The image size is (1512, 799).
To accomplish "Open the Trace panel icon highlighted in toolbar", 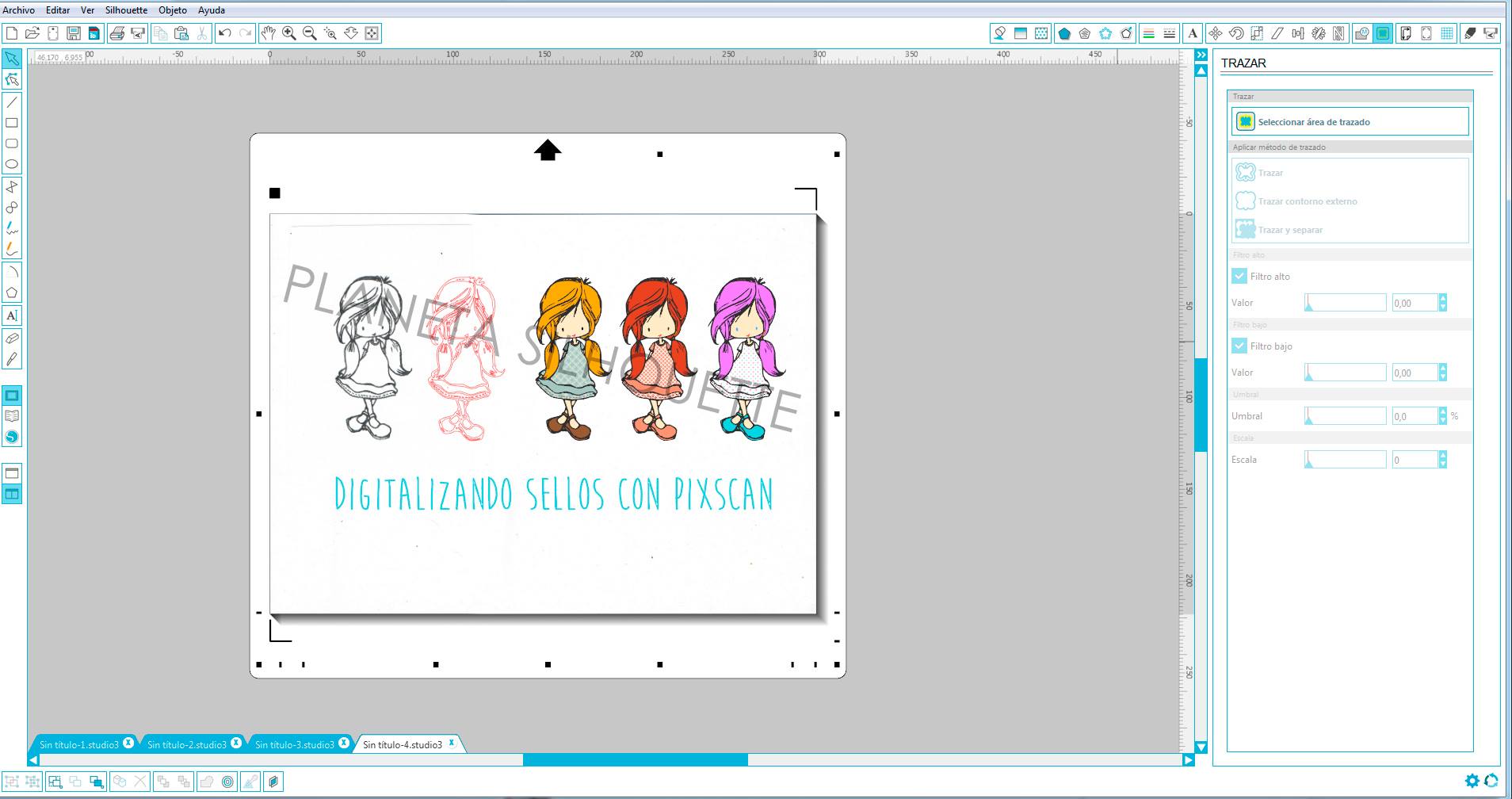I will click(x=1383, y=33).
